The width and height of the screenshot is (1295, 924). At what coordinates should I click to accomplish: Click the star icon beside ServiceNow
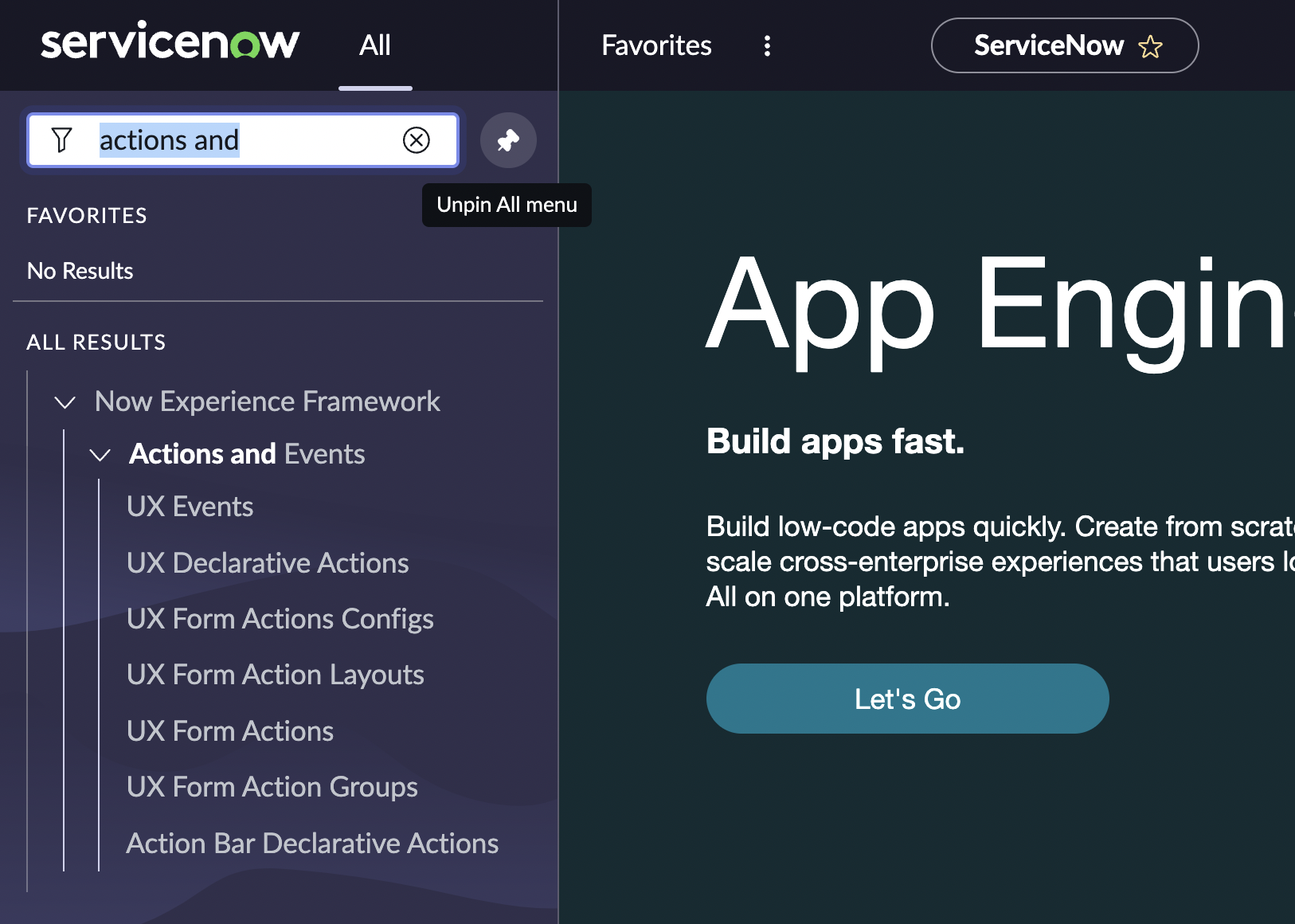1150,47
